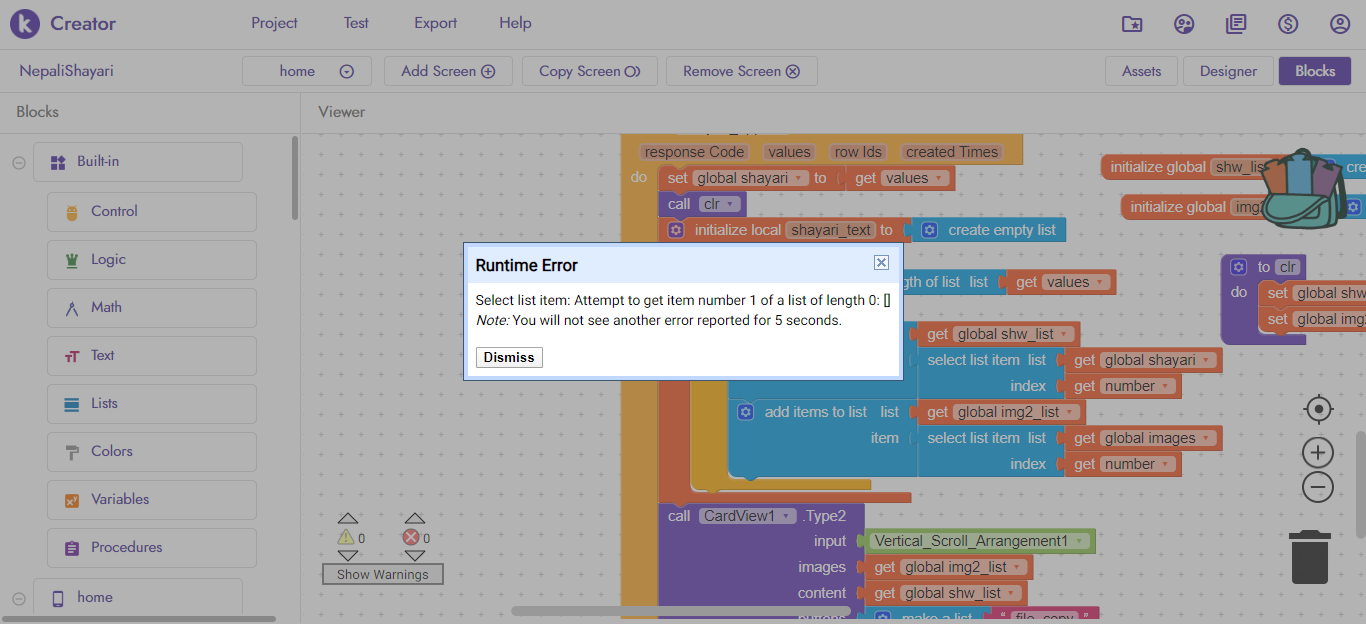Go to previous warning up arrow
1366x624 pixels.
348,518
